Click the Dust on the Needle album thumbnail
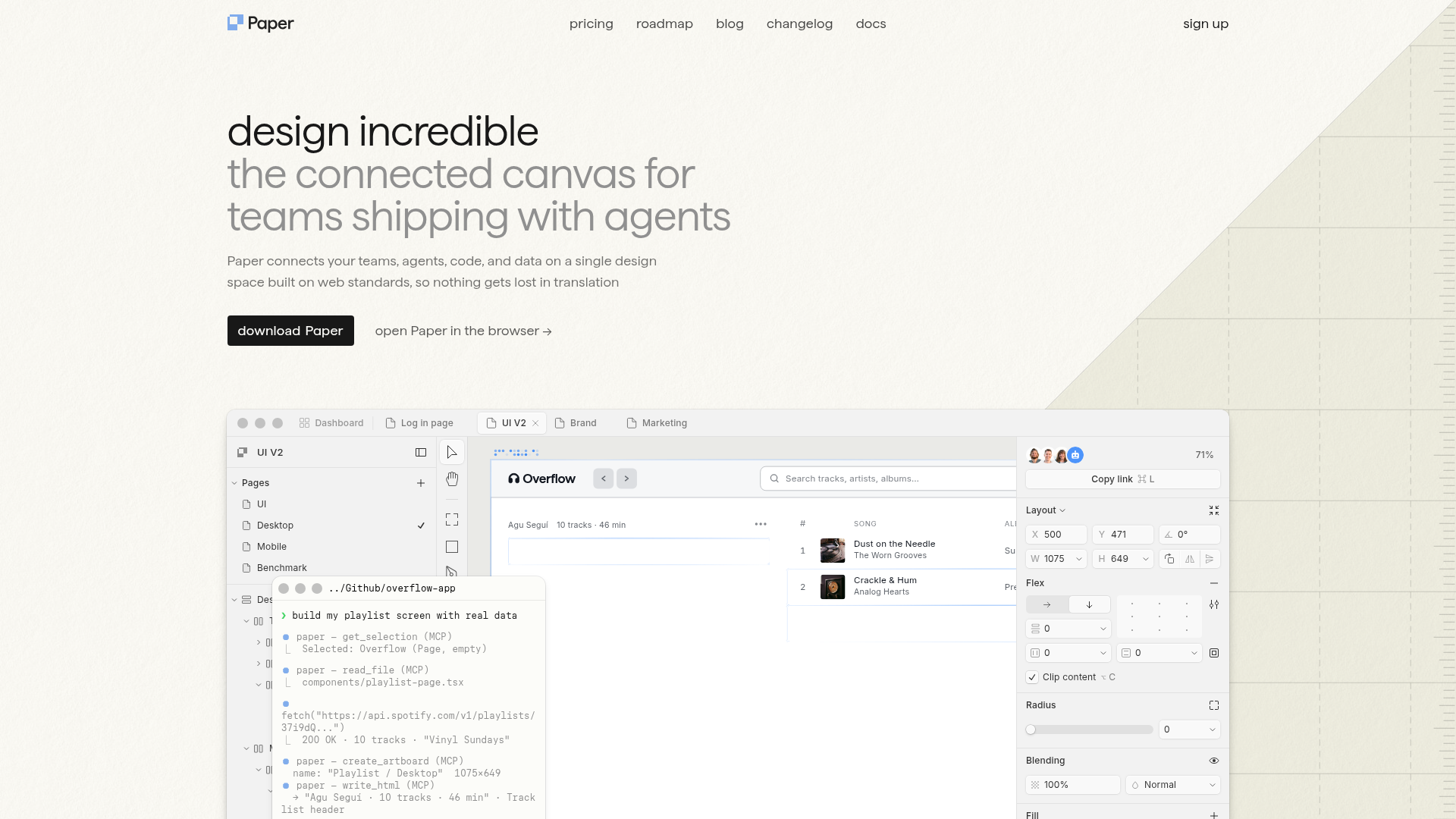The image size is (1456, 819). coord(833,551)
